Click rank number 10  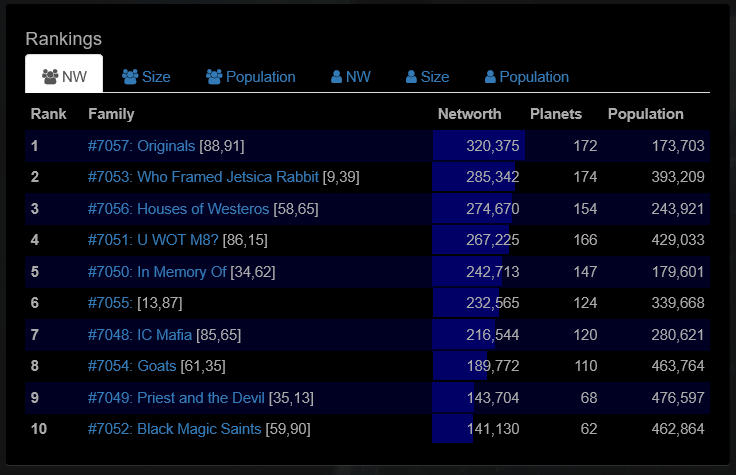39,429
